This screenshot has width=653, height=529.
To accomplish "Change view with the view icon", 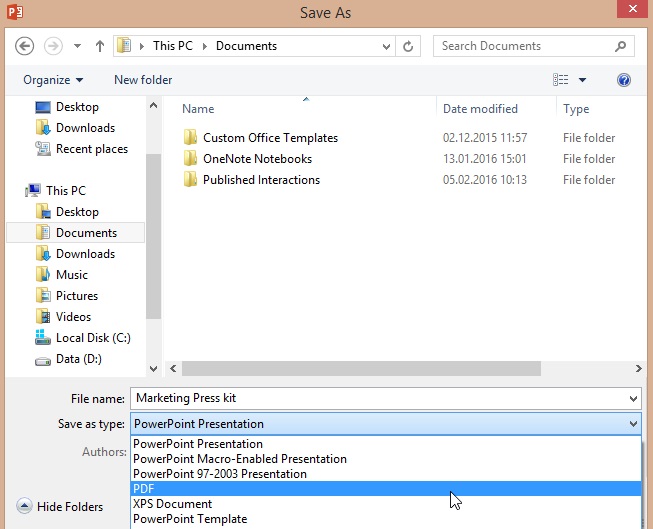I will (561, 80).
